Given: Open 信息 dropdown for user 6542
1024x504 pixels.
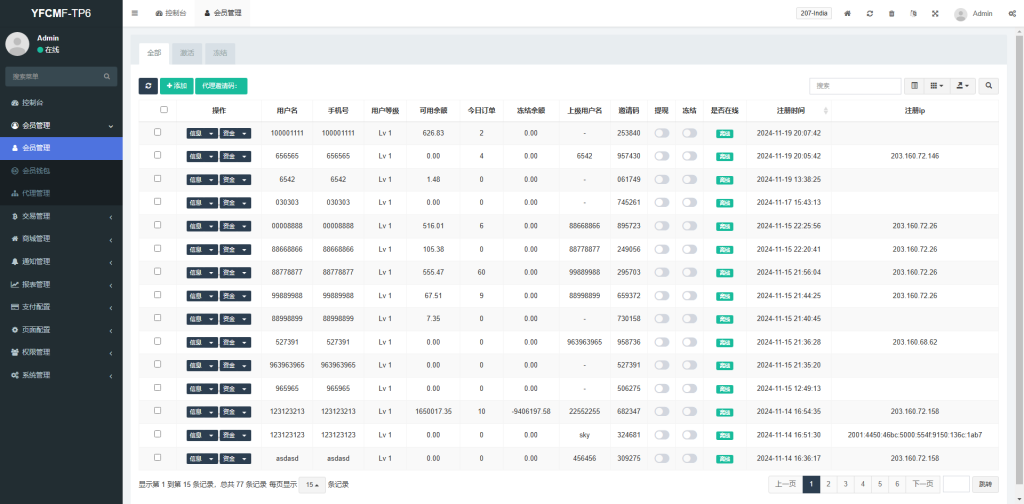Looking at the screenshot, I should click(x=201, y=179).
